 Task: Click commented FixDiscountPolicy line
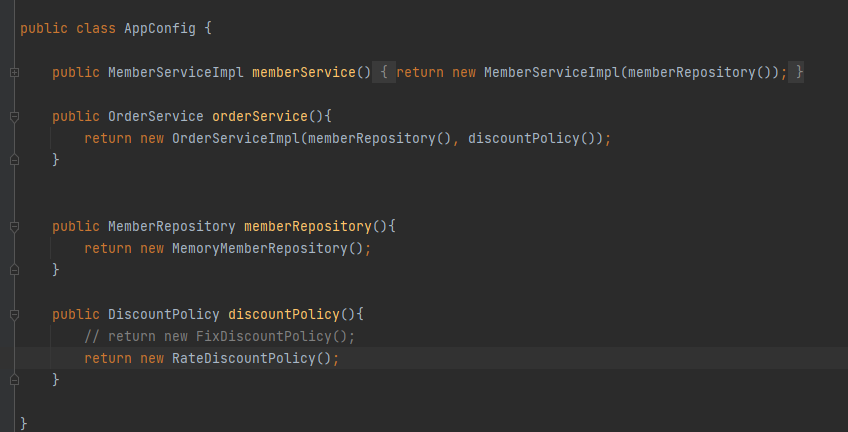[x=220, y=336]
